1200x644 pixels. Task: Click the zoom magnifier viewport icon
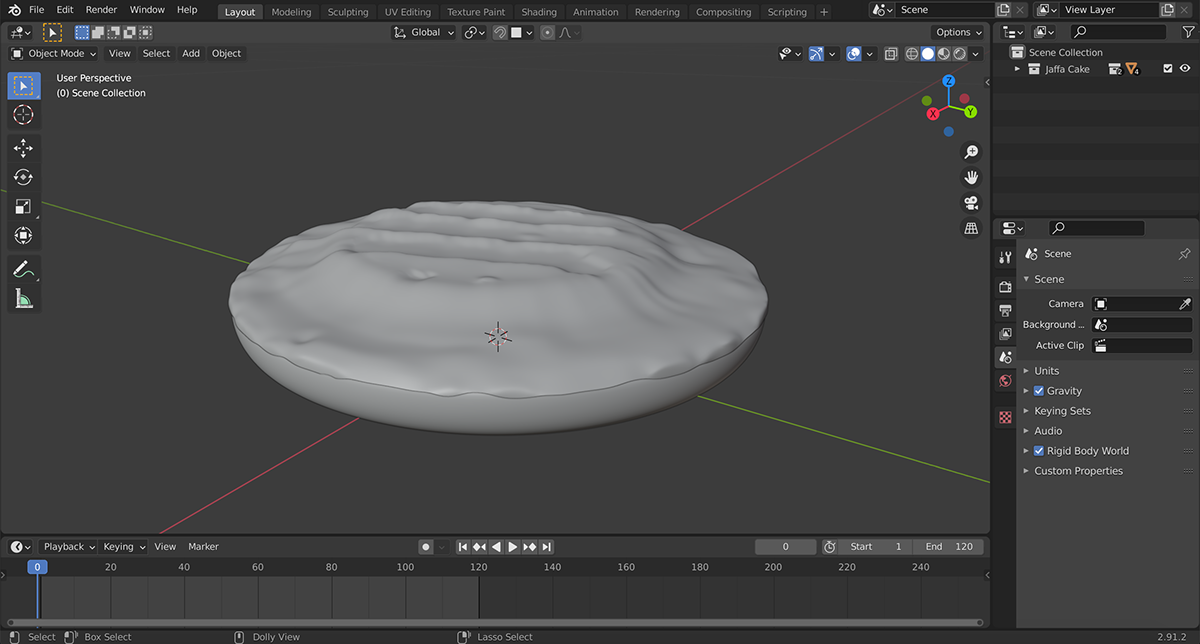[971, 152]
